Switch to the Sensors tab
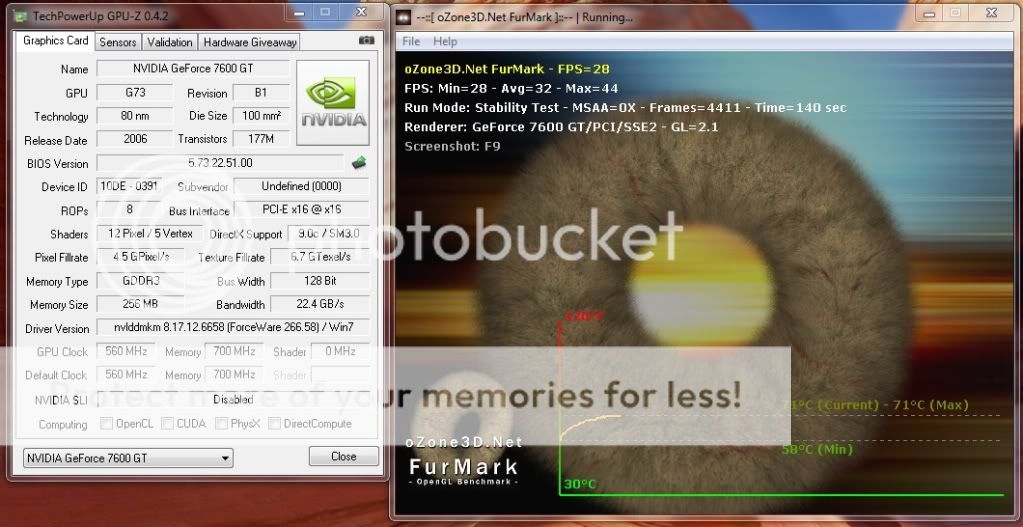1023x527 pixels. pos(118,42)
